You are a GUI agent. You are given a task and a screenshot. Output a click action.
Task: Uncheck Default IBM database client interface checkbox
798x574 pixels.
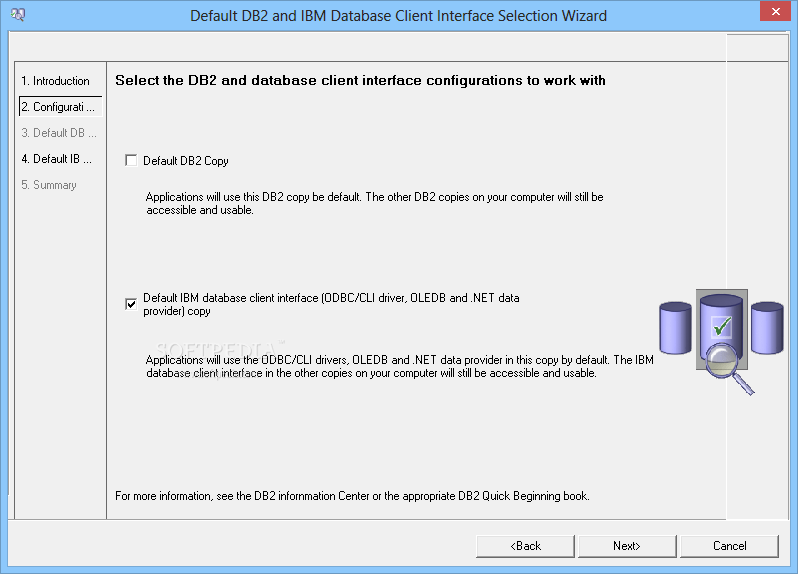[x=131, y=304]
